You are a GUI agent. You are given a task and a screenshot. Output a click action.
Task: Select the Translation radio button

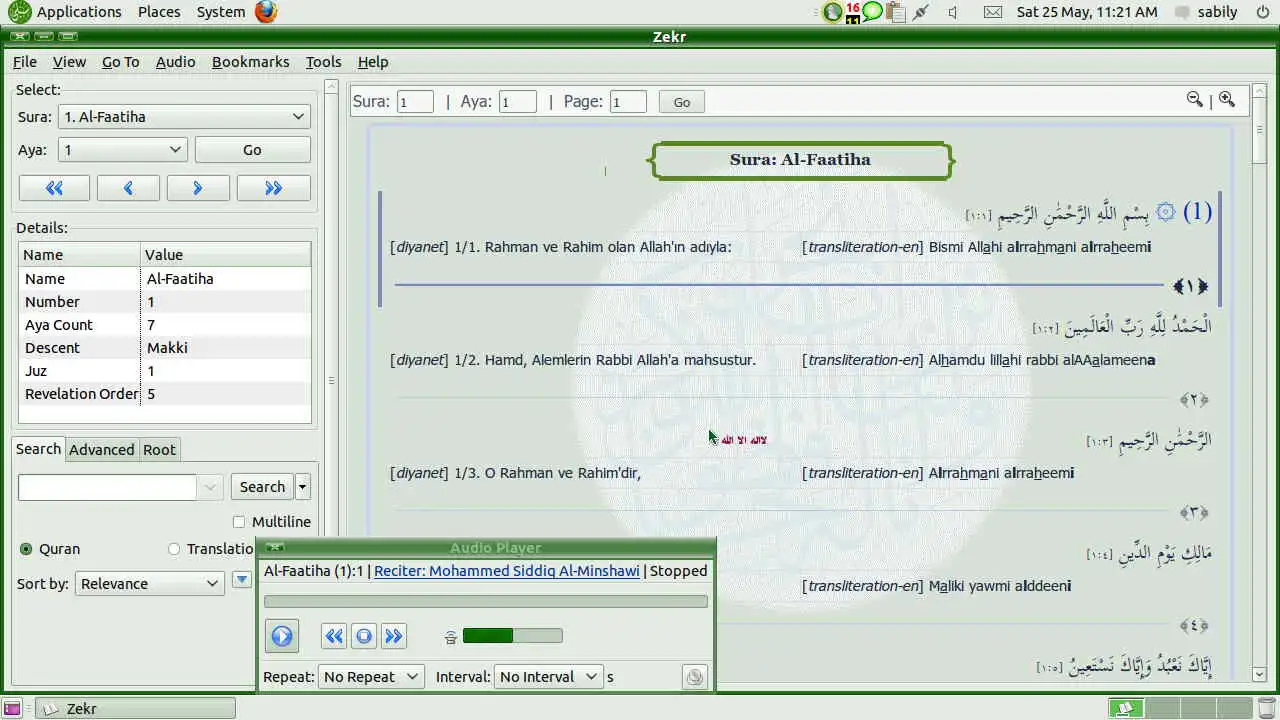174,549
